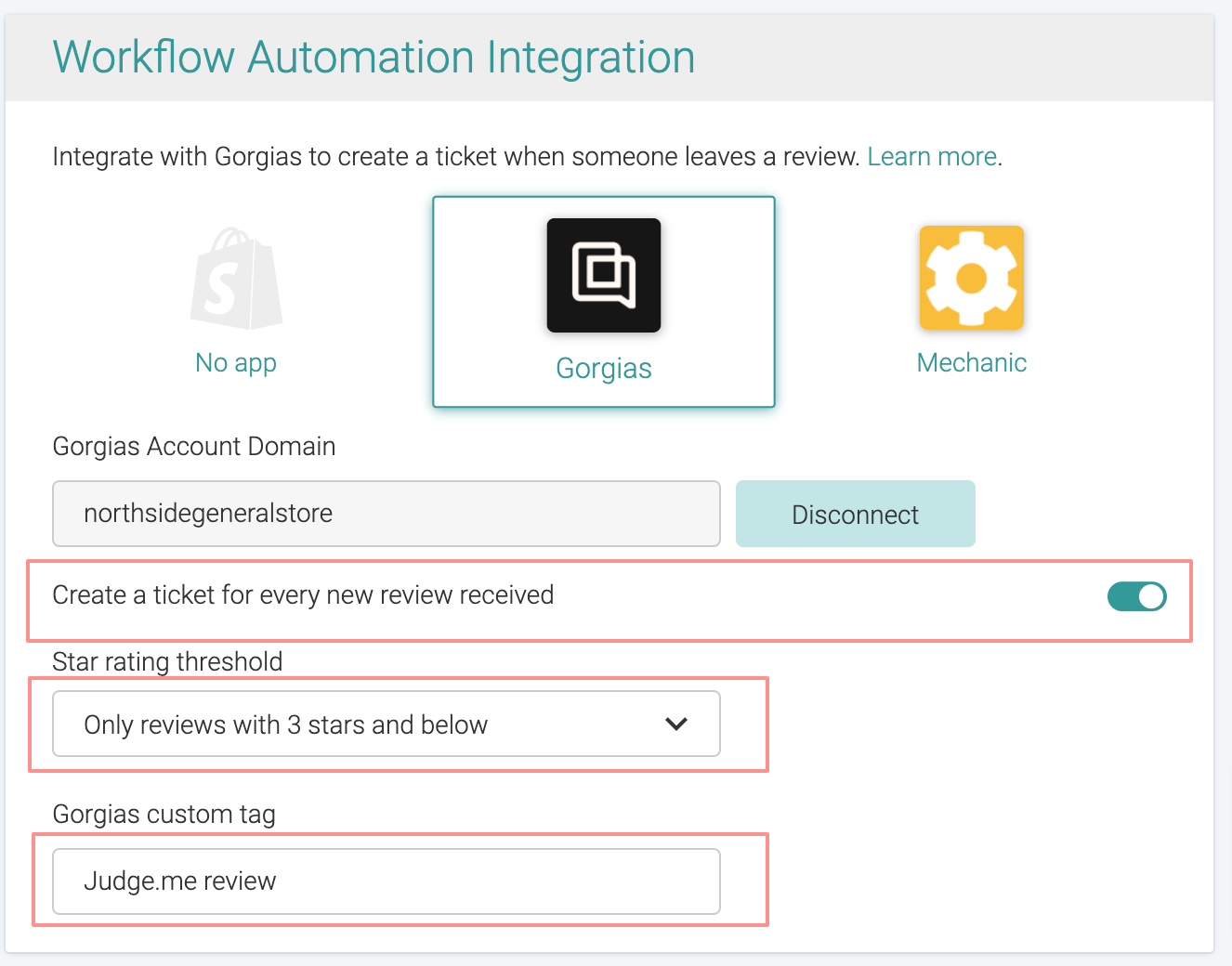Select the Mechanic gear icon

pos(972,278)
